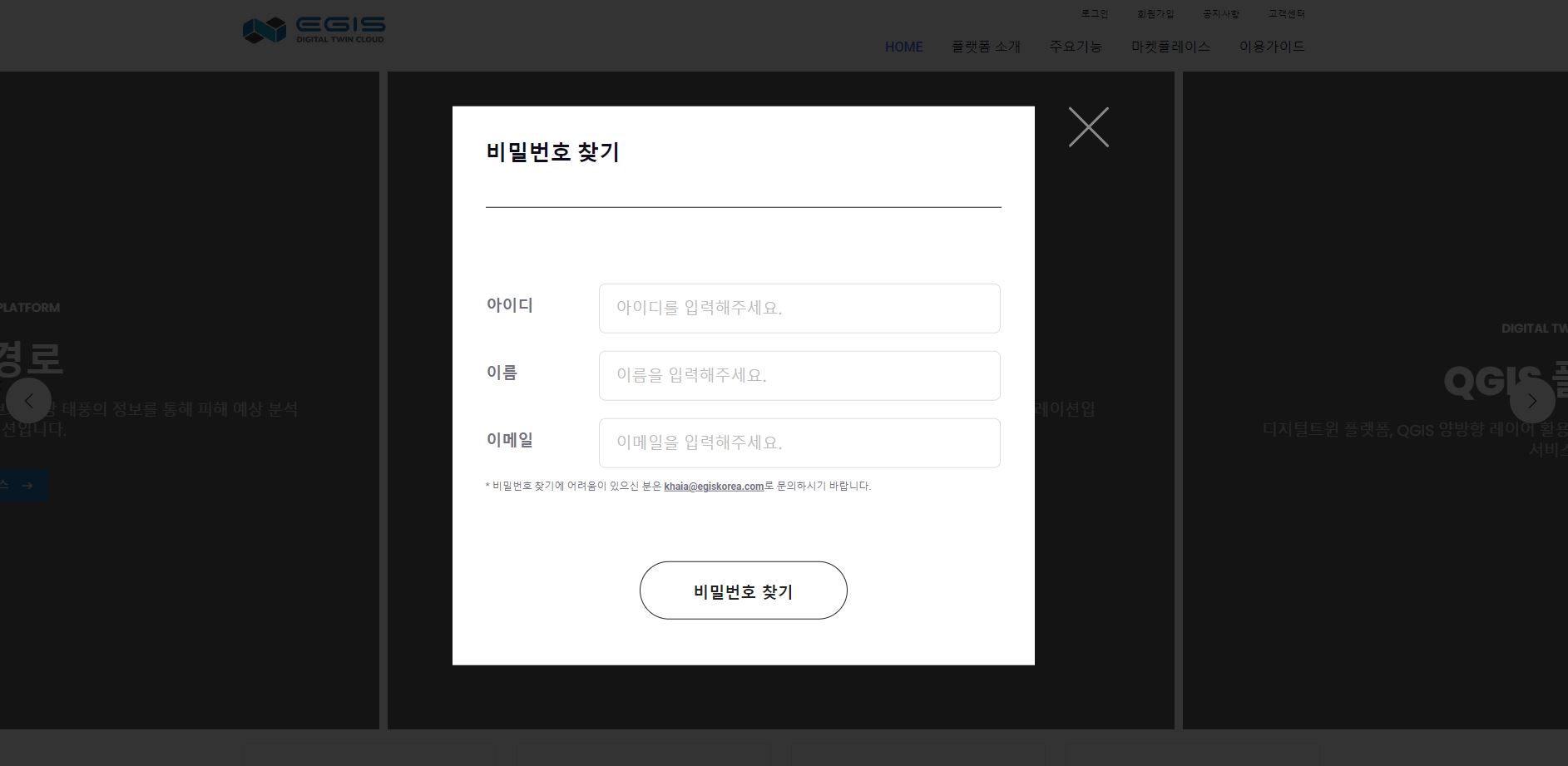Open the 플랫폼 소개 menu item

(986, 47)
